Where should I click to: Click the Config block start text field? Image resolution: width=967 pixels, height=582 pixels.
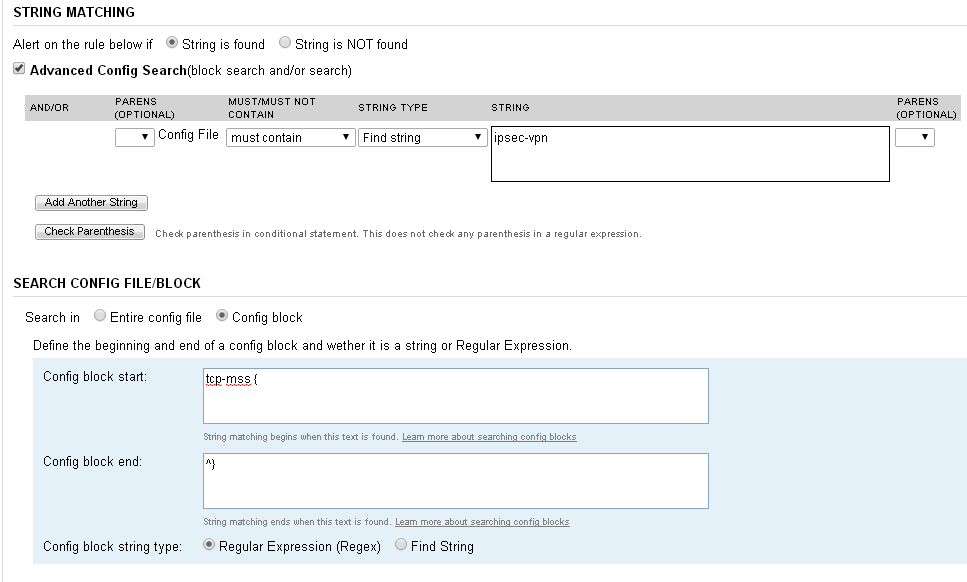pyautogui.click(x=455, y=396)
